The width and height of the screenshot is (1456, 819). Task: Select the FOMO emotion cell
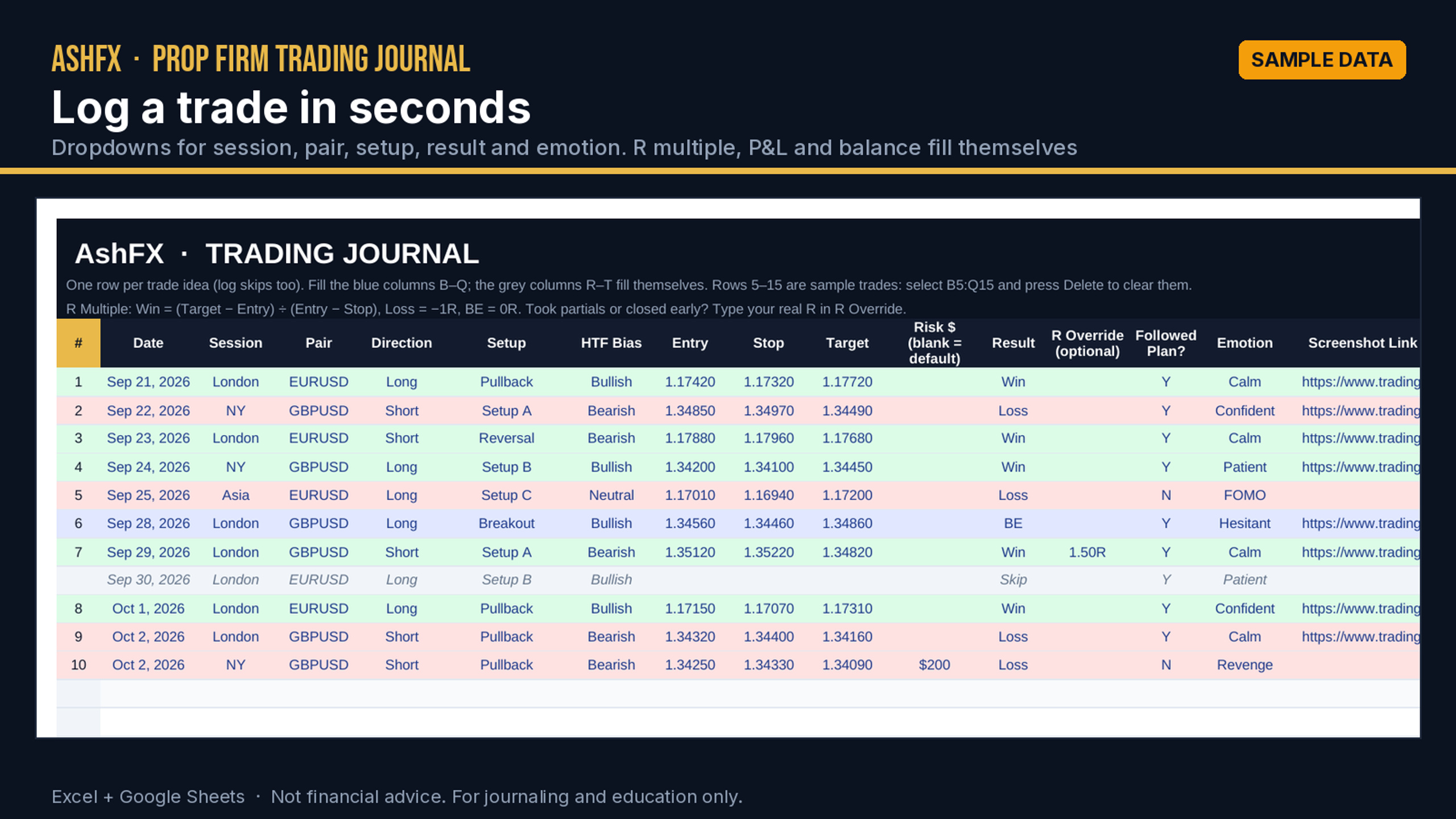pyautogui.click(x=1244, y=495)
